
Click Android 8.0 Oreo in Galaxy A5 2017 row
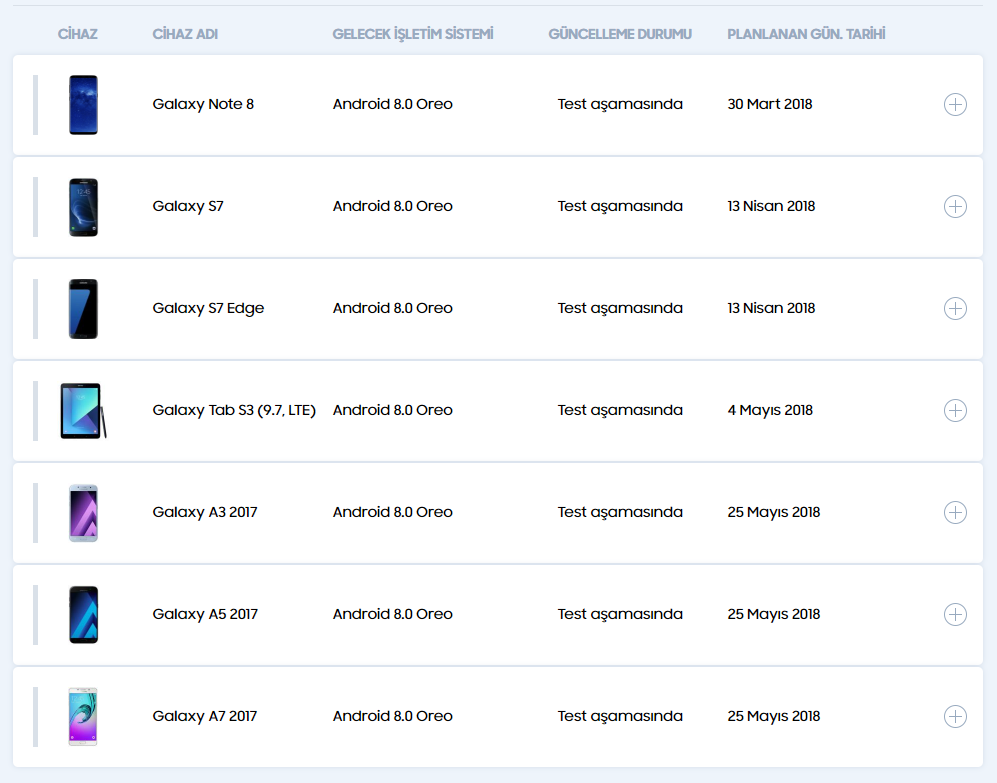[x=392, y=614]
